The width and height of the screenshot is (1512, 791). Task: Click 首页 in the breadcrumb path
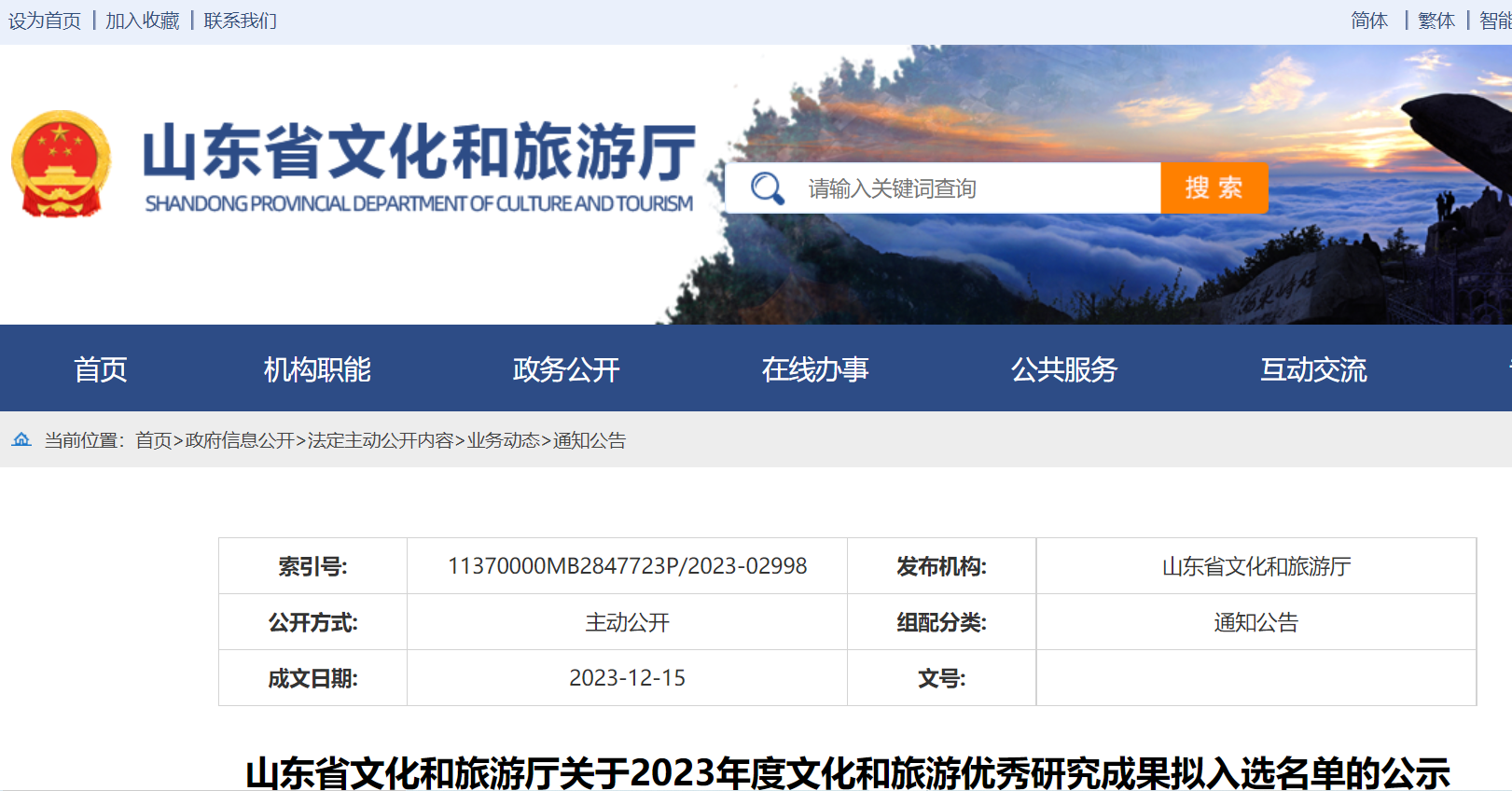pos(154,440)
